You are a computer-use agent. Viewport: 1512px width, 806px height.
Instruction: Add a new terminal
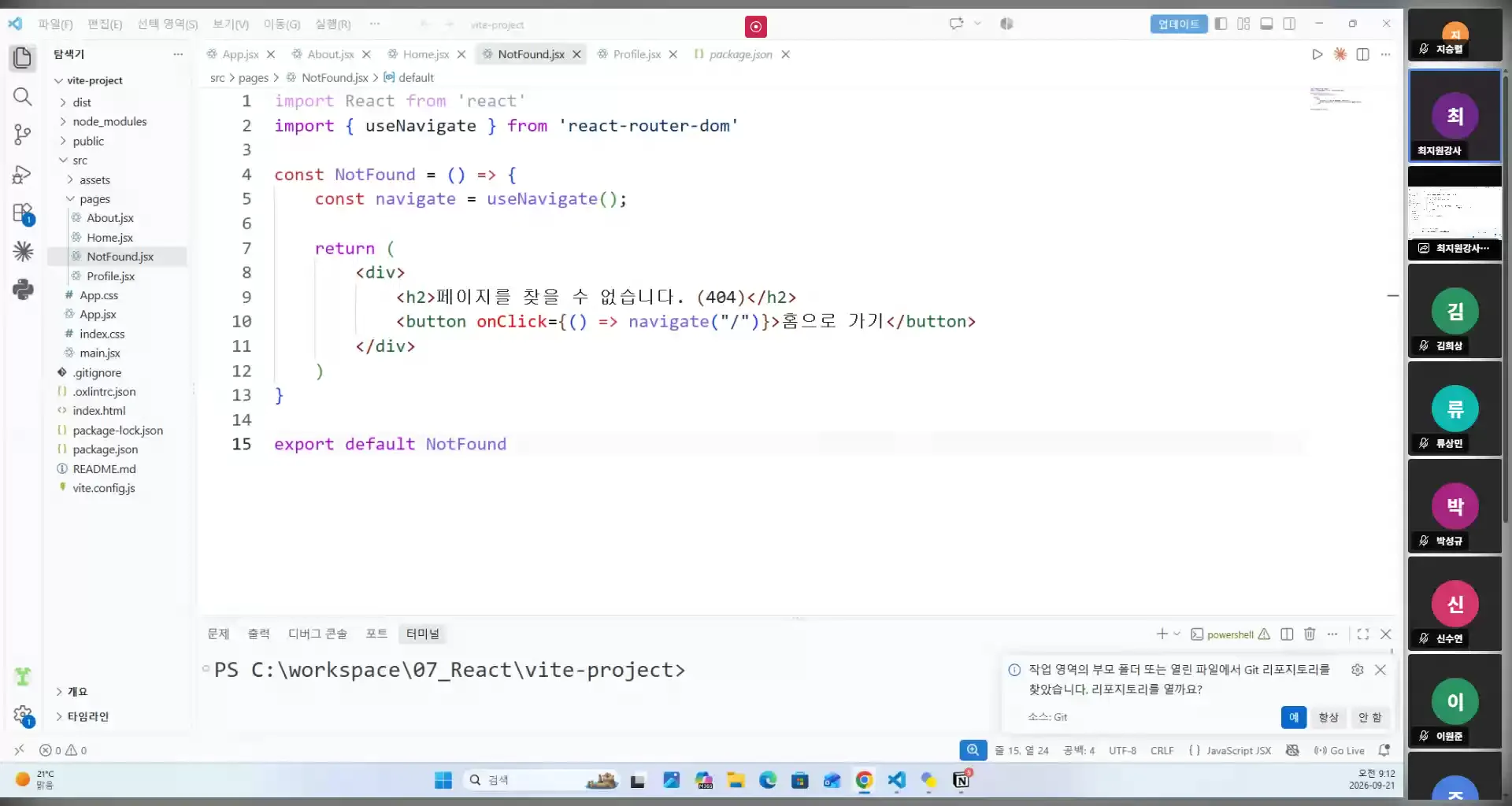click(x=1162, y=634)
